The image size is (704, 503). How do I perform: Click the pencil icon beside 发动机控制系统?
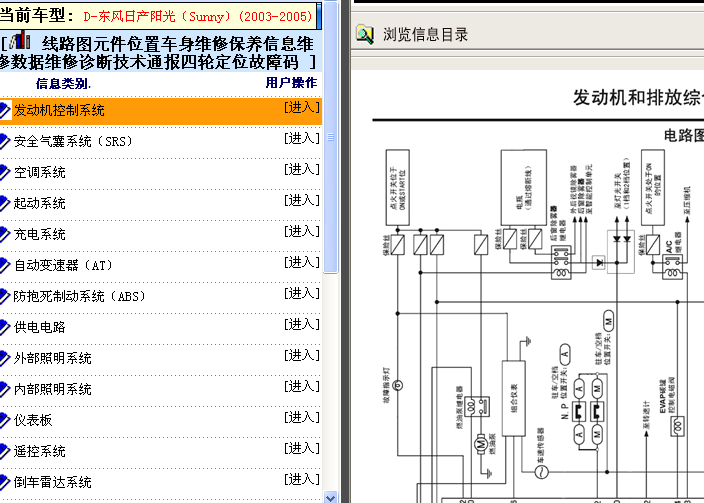point(4,110)
